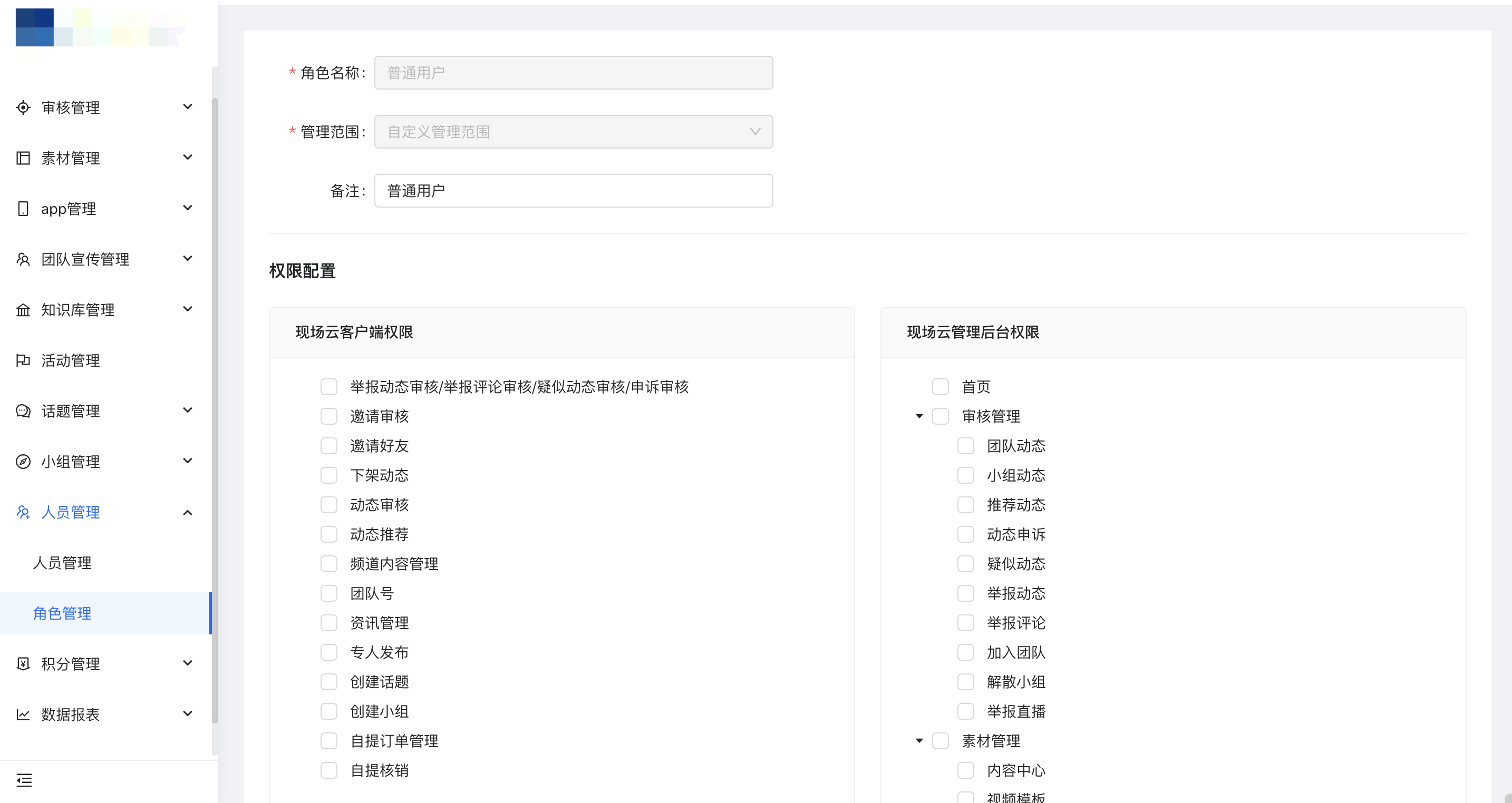Screen dimensions: 1512x803
Task: Click the 积分管理 yen icon
Action: 23,663
